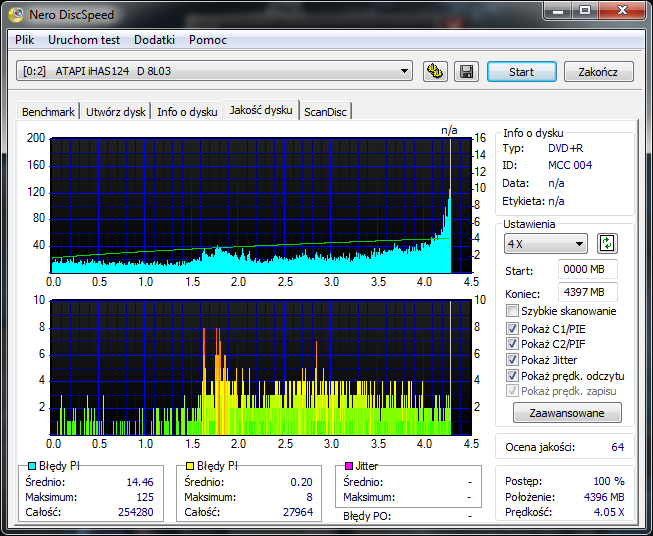
Task: Switch to the ScanDisc tab
Action: (325, 112)
